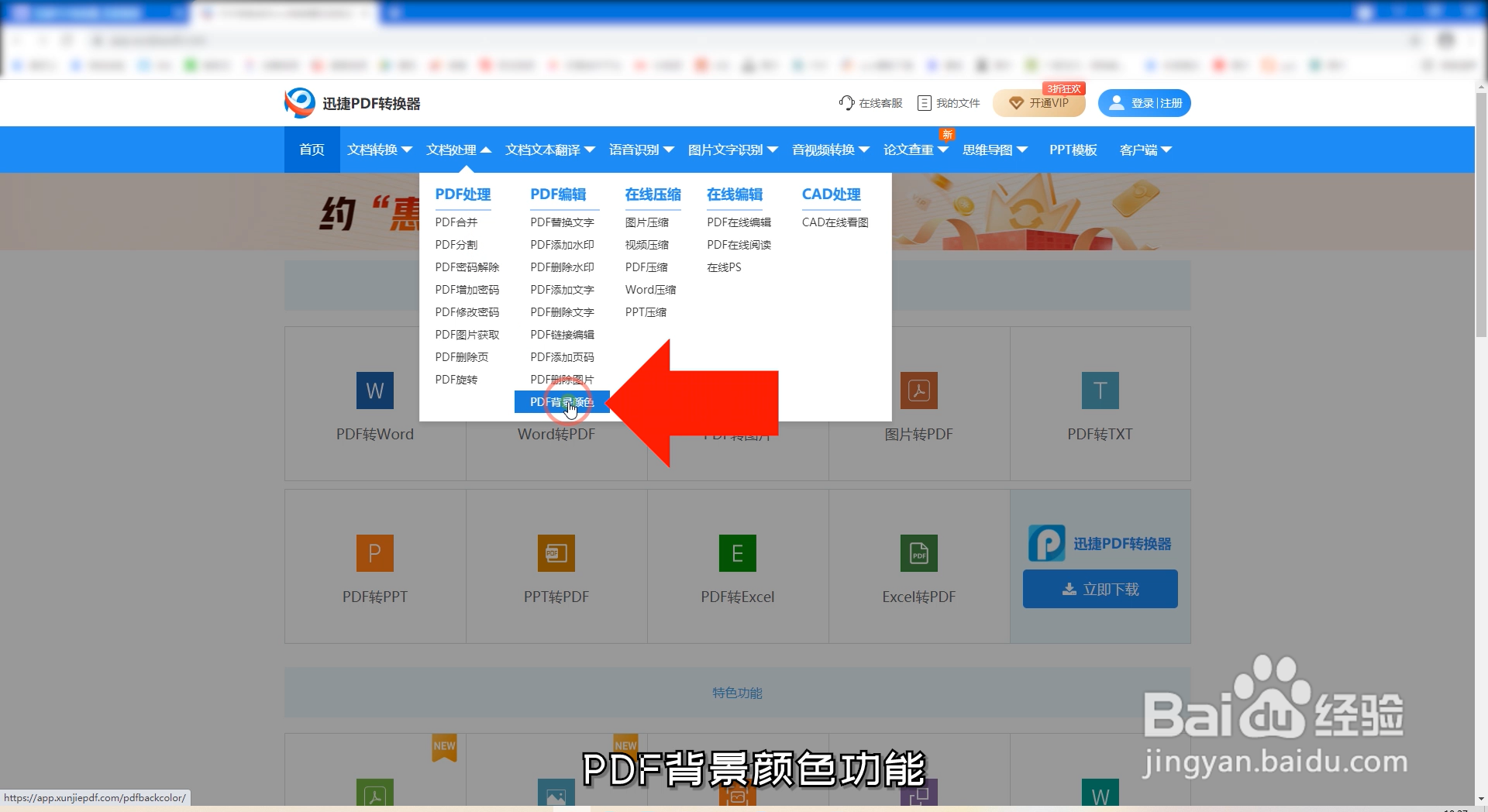Choose PDF链接编辑 option
Viewport: 1488px width, 812px height.
pyautogui.click(x=563, y=335)
